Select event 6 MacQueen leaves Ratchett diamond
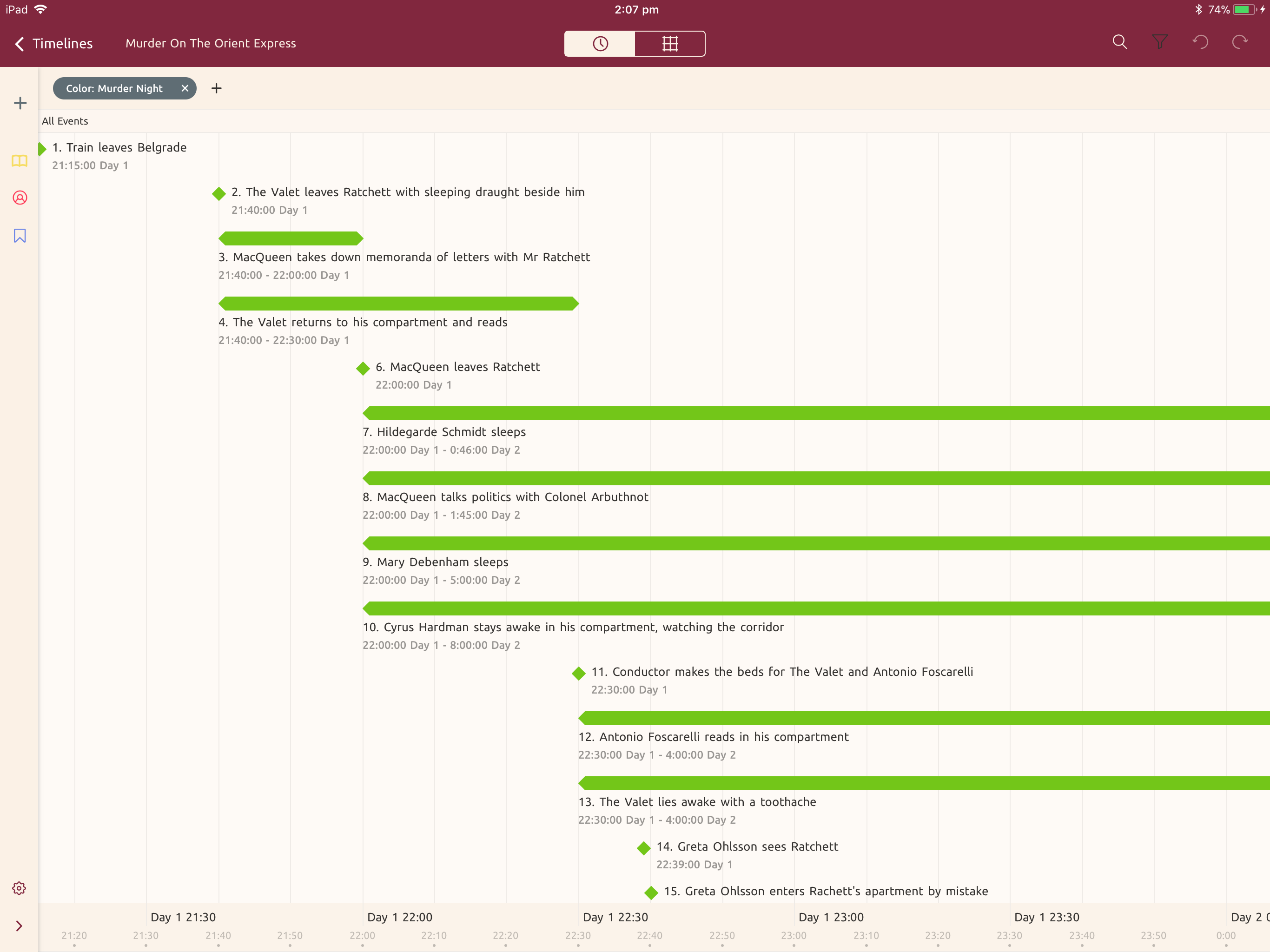Image resolution: width=1270 pixels, height=952 pixels. [x=363, y=368]
